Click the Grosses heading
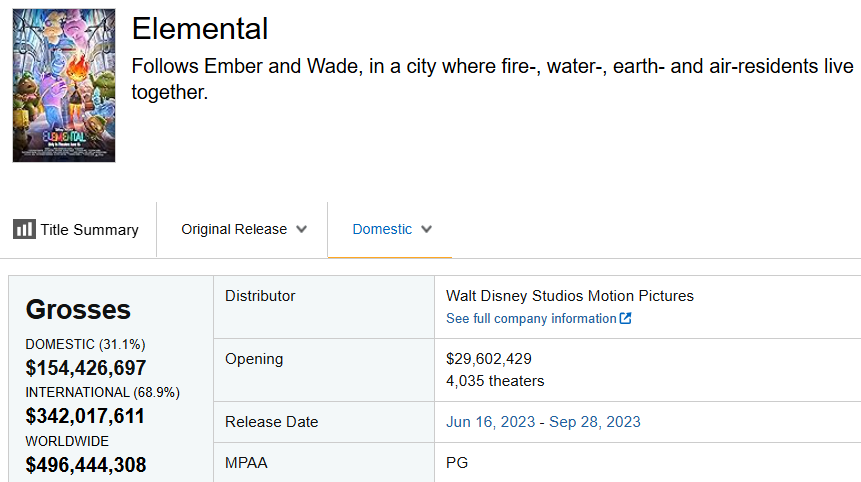This screenshot has width=861, height=482. [78, 310]
